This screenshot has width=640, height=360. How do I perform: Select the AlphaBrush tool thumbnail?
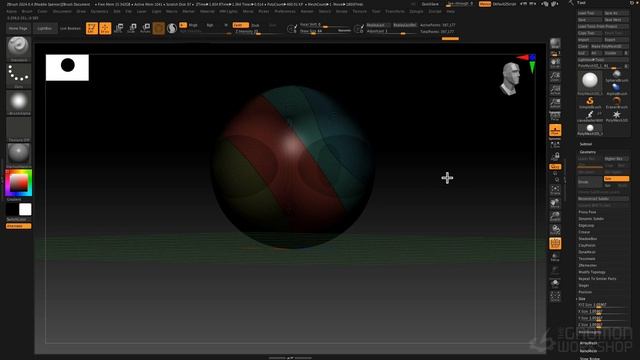coord(616,89)
